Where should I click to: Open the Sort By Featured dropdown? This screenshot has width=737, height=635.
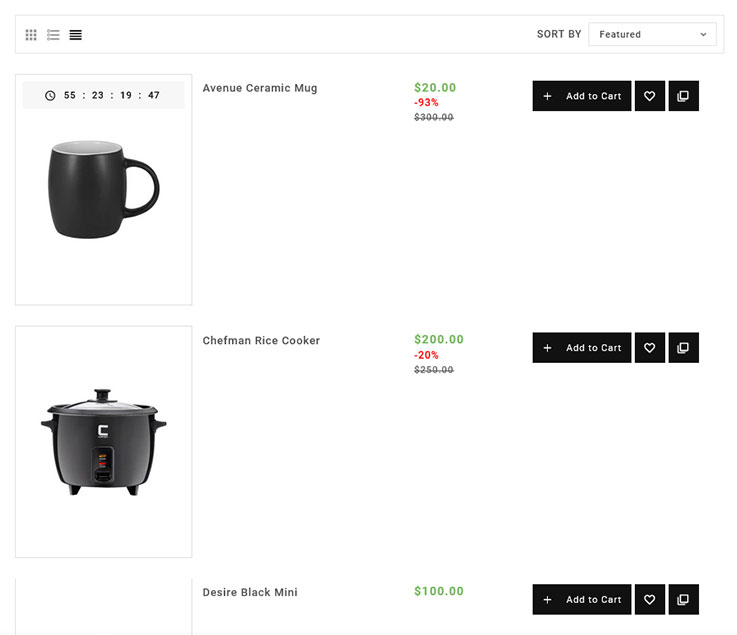tap(652, 35)
